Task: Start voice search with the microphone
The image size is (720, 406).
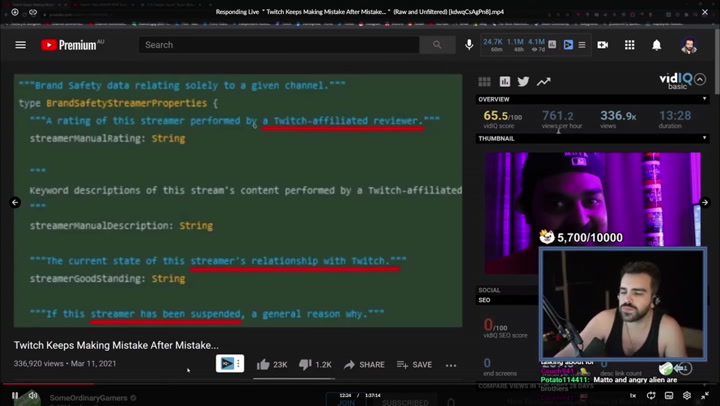Action: click(469, 45)
